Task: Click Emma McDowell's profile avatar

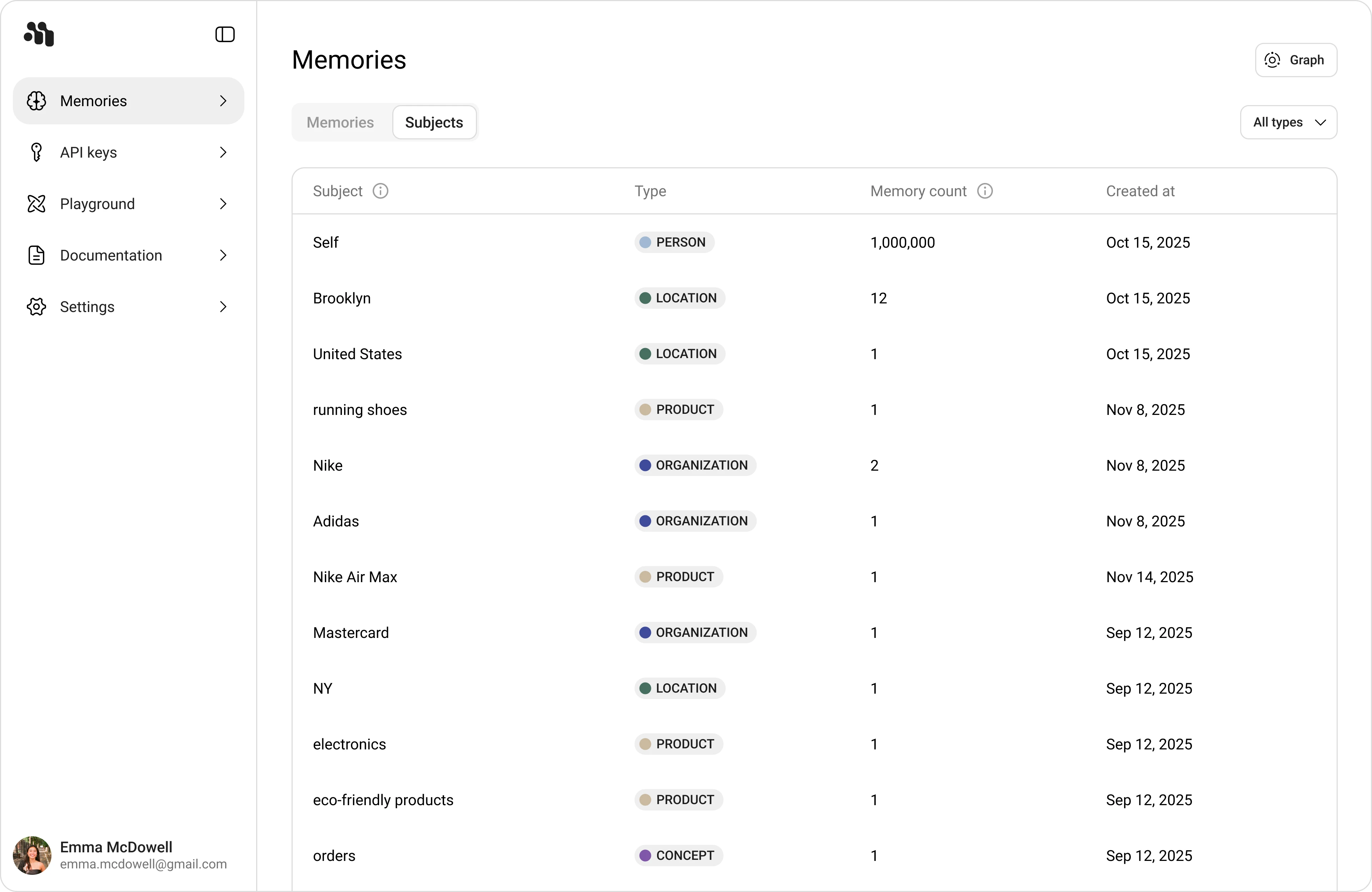Action: point(32,855)
